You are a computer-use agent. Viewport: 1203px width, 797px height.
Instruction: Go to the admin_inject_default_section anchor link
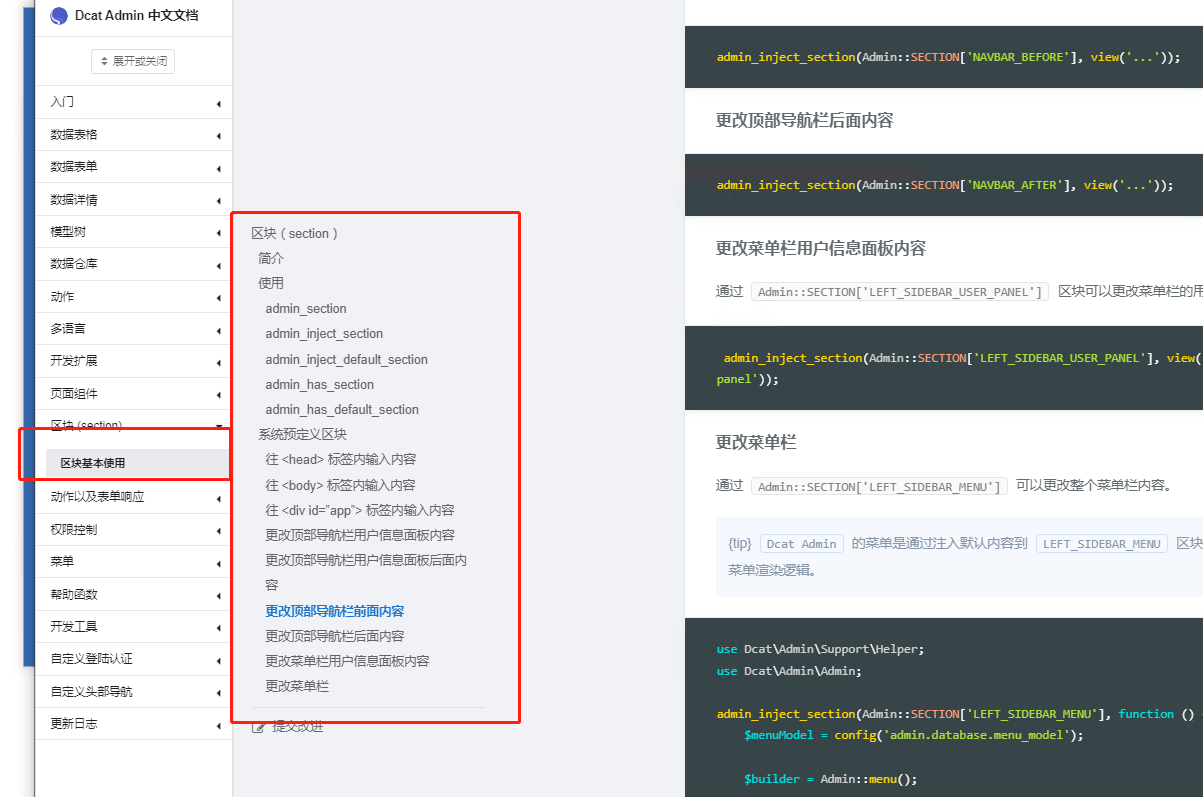[346, 359]
